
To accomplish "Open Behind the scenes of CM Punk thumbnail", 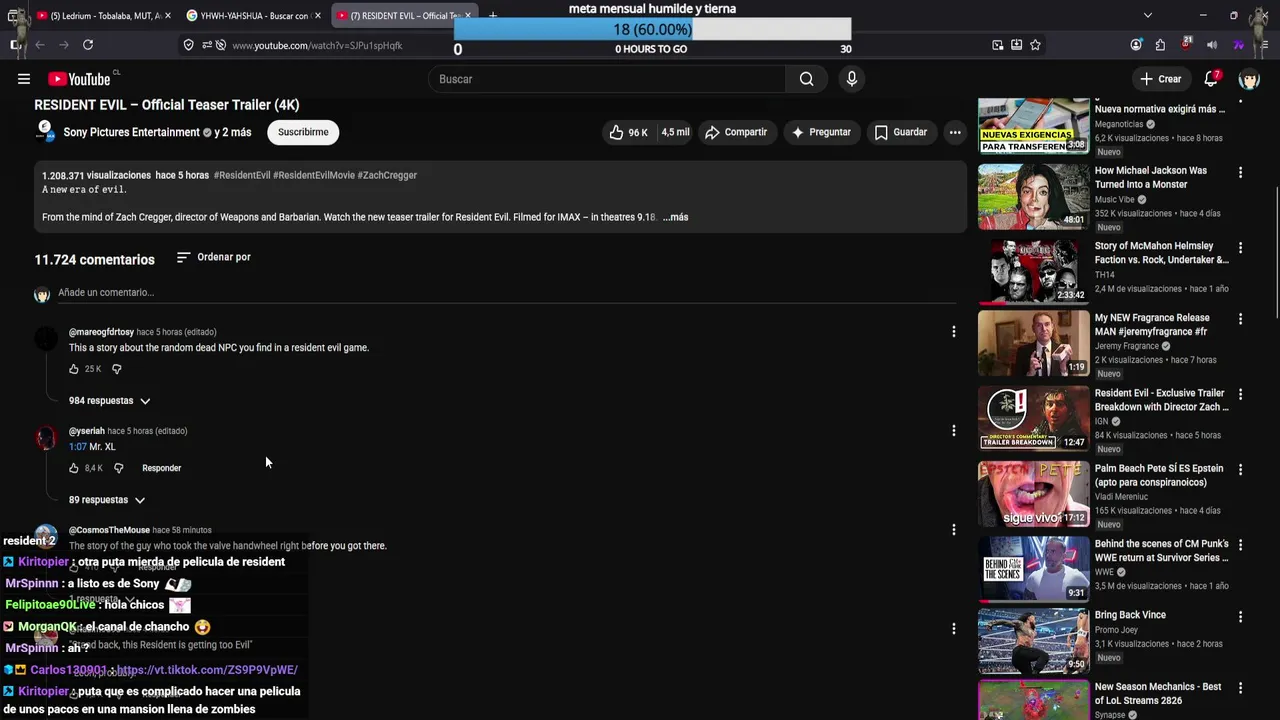I will 1033,568.
